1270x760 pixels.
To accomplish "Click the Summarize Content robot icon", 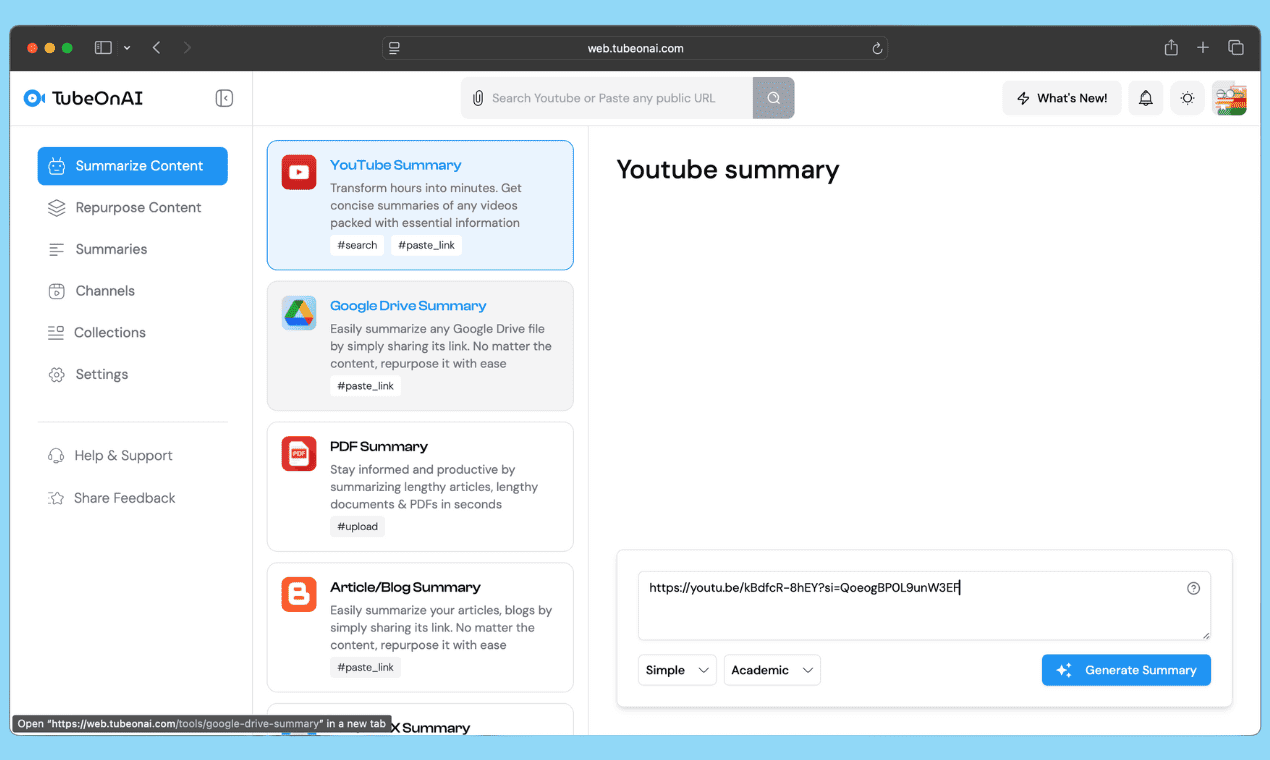I will 57,166.
